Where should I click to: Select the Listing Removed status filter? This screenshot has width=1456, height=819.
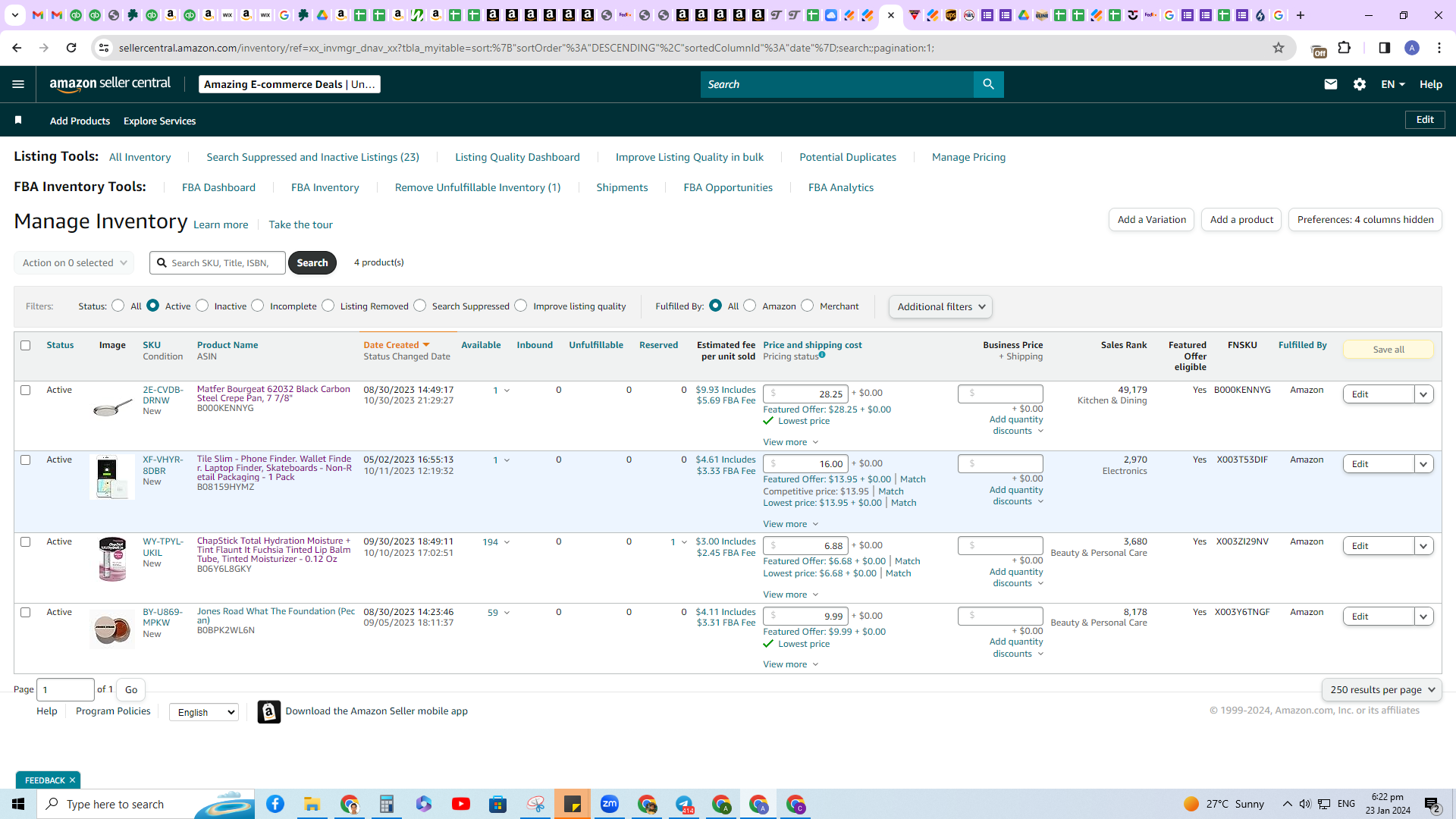328,306
